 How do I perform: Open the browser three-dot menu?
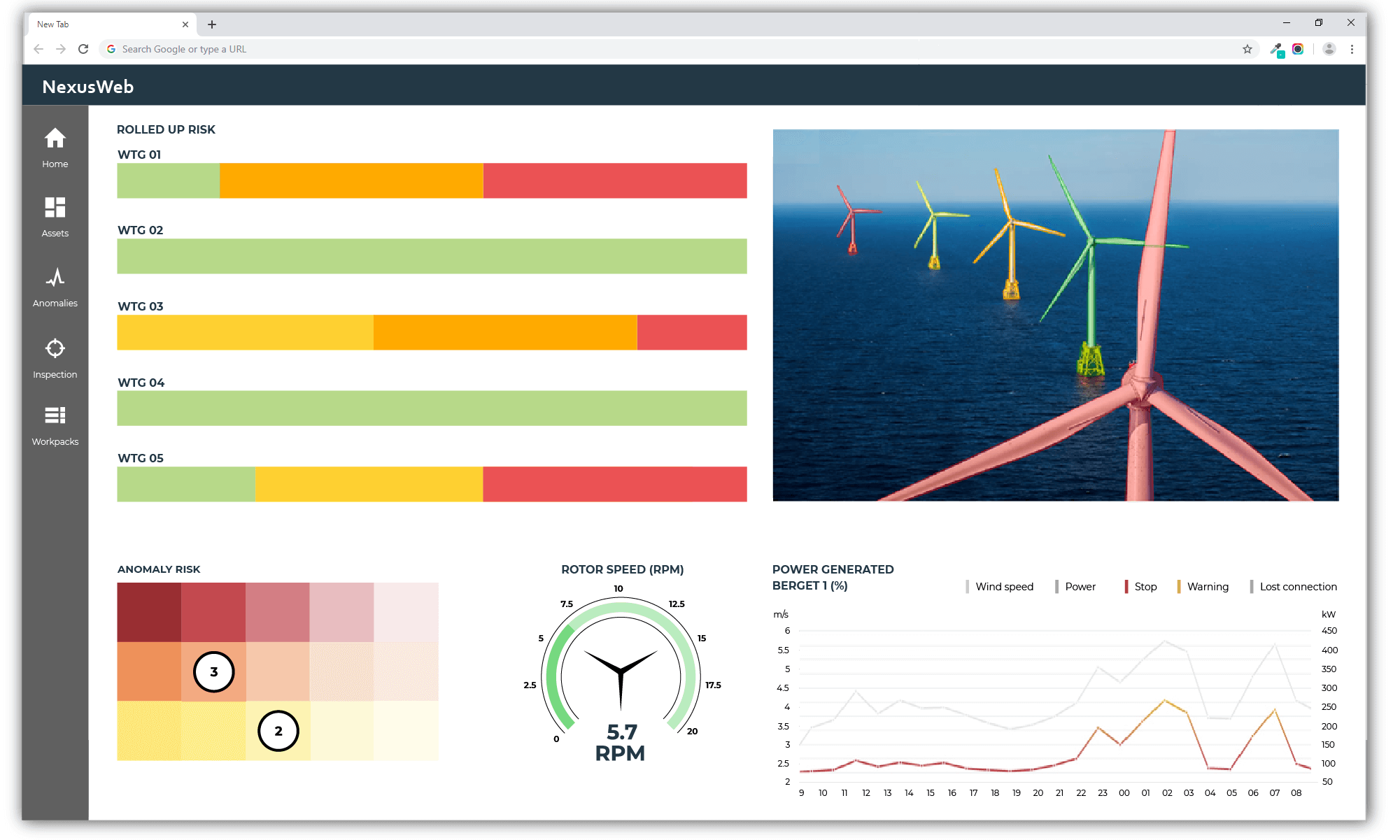click(1352, 49)
